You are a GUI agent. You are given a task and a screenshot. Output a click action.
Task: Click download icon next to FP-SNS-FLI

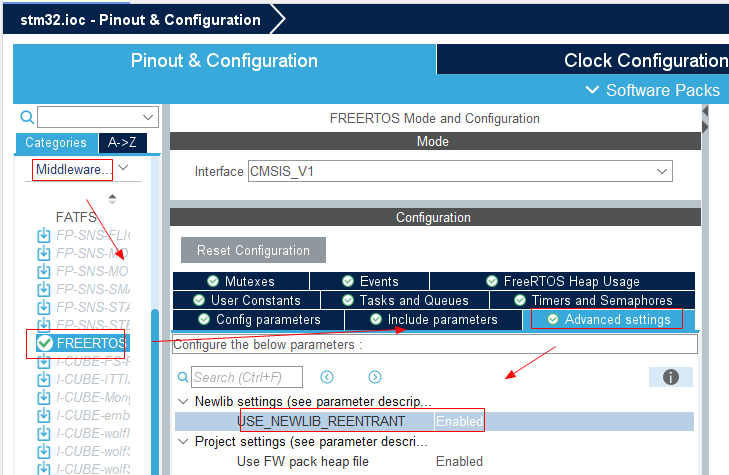click(44, 236)
